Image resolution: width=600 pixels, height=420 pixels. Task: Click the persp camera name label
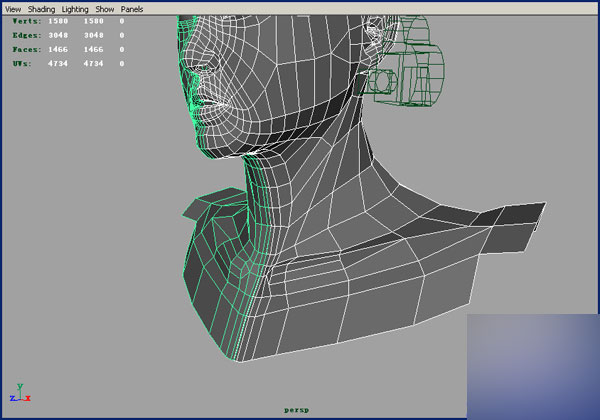point(299,409)
